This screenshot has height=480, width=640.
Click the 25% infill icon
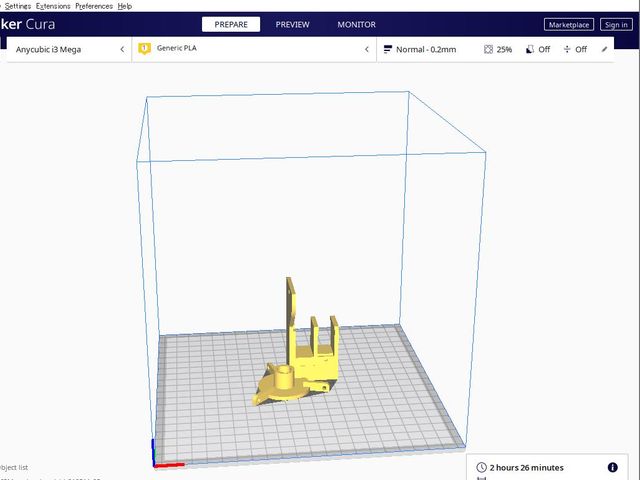tap(488, 49)
